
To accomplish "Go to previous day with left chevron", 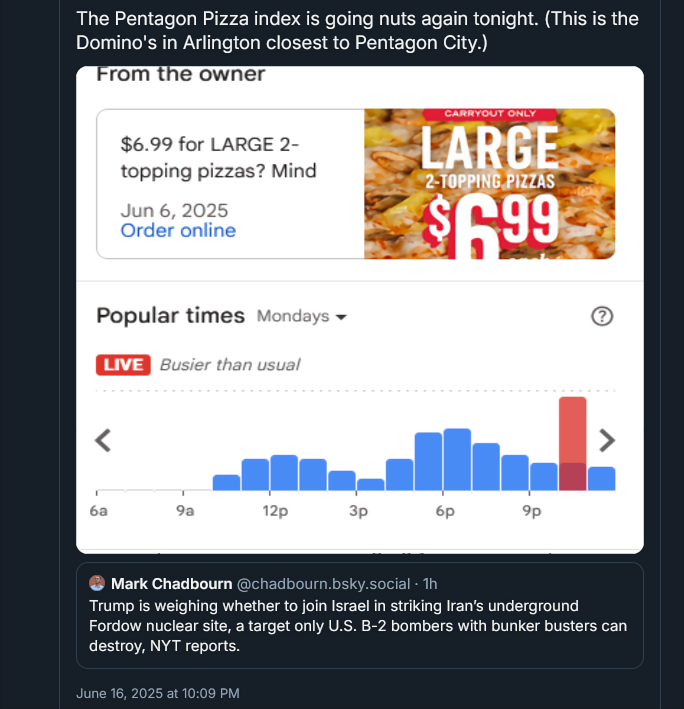I will click(101, 440).
